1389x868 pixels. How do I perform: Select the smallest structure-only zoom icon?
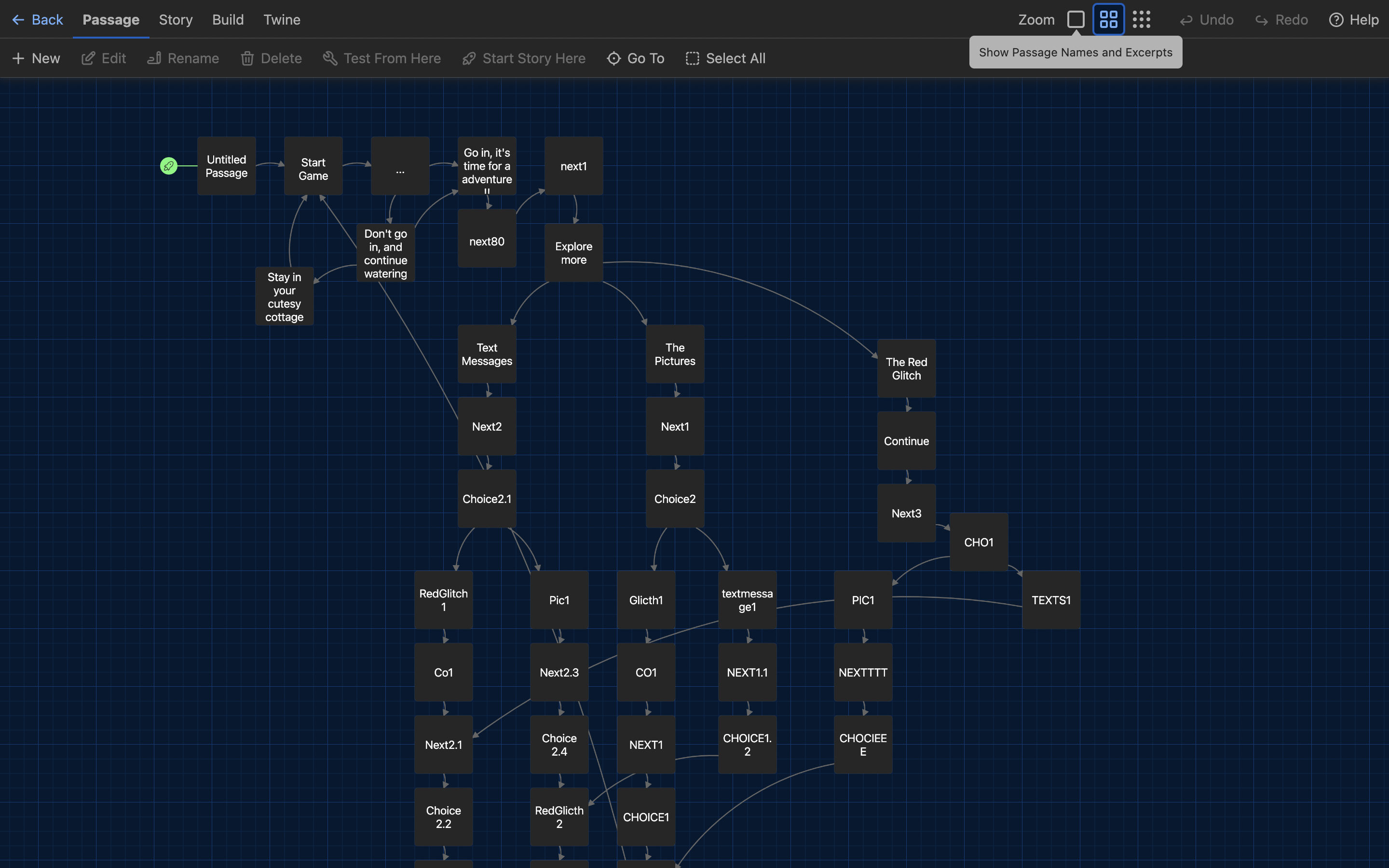coord(1141,19)
